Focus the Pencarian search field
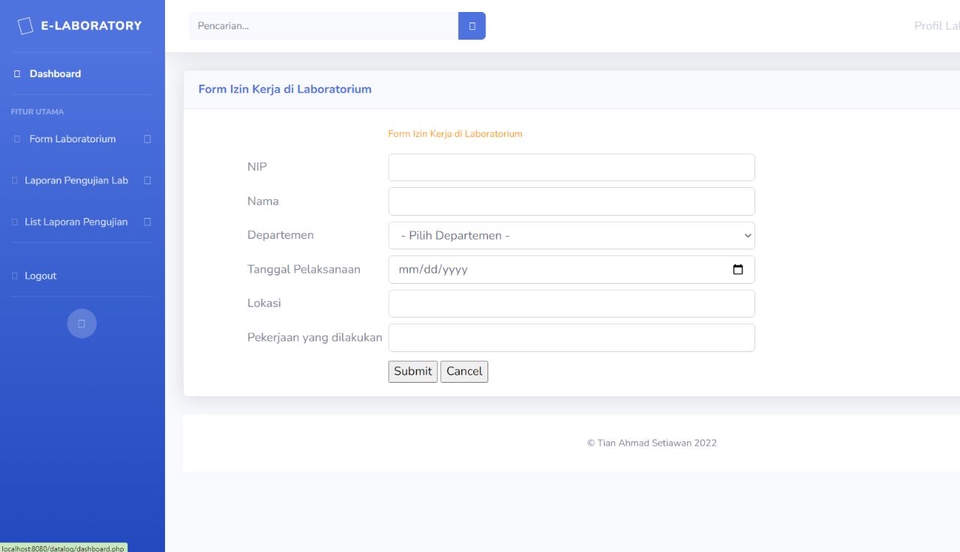This screenshot has height=552, width=960. [x=323, y=26]
